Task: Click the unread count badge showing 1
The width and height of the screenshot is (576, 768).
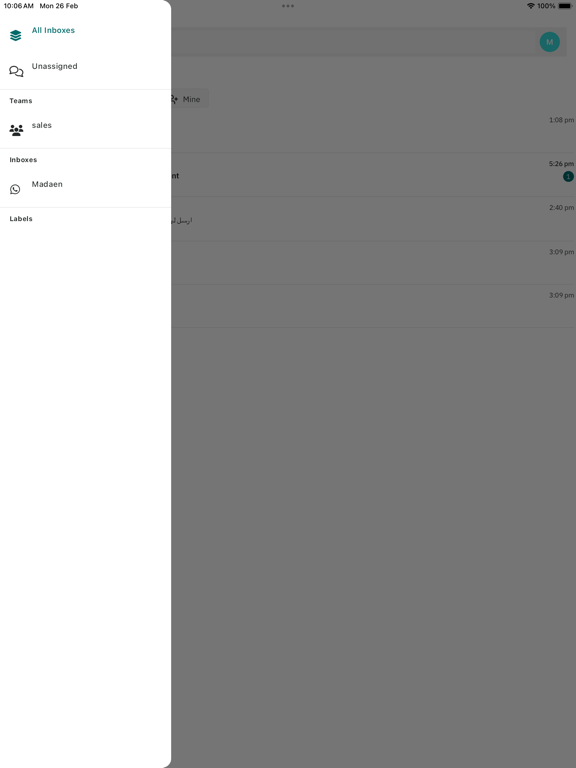Action: pos(568,176)
